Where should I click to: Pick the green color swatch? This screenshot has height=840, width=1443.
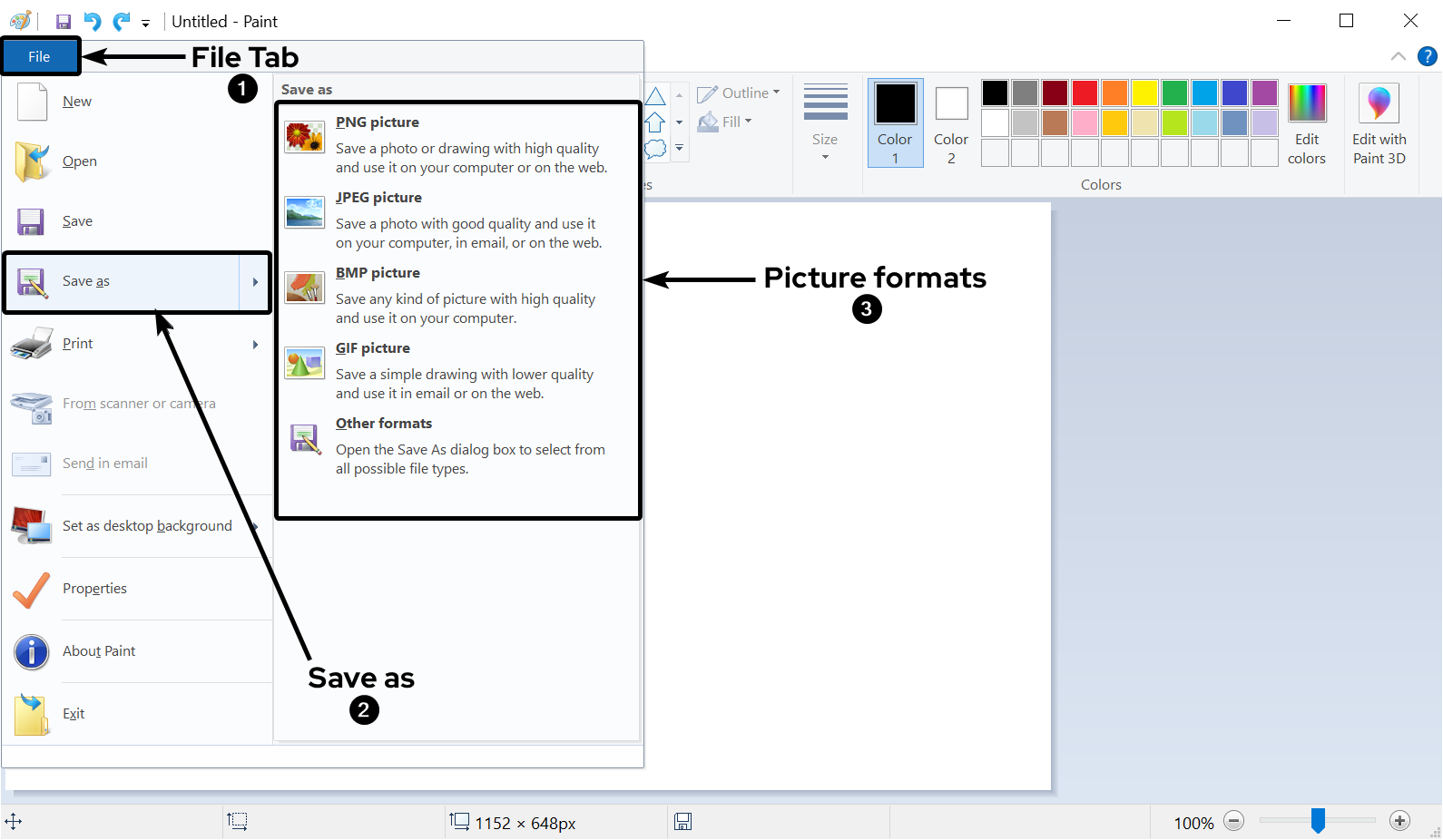click(1174, 93)
